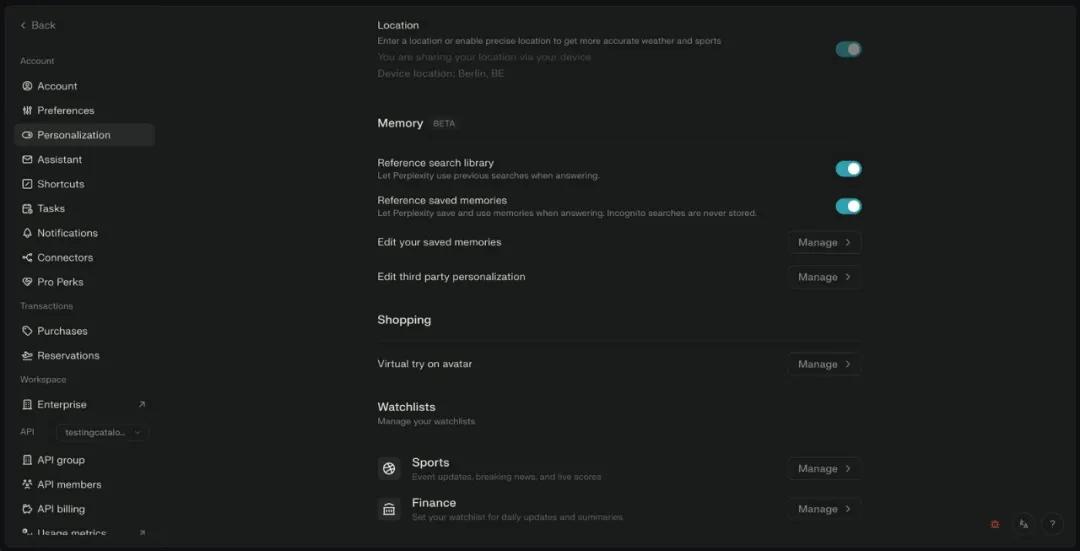Click Manage for saved memories
This screenshot has width=1080, height=551.
pyautogui.click(x=824, y=242)
